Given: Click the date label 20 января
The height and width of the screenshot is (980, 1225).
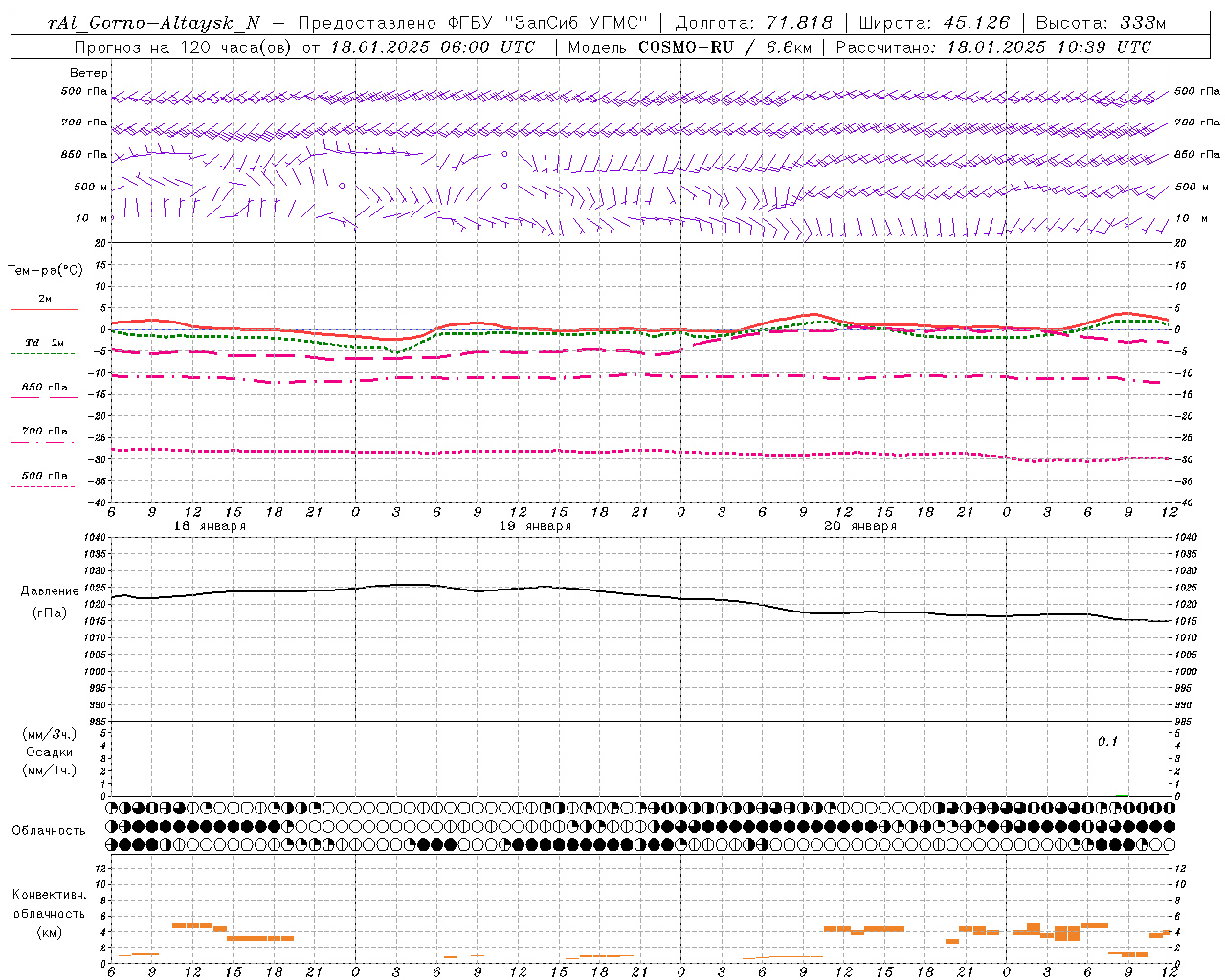Looking at the screenshot, I should click(x=860, y=526).
